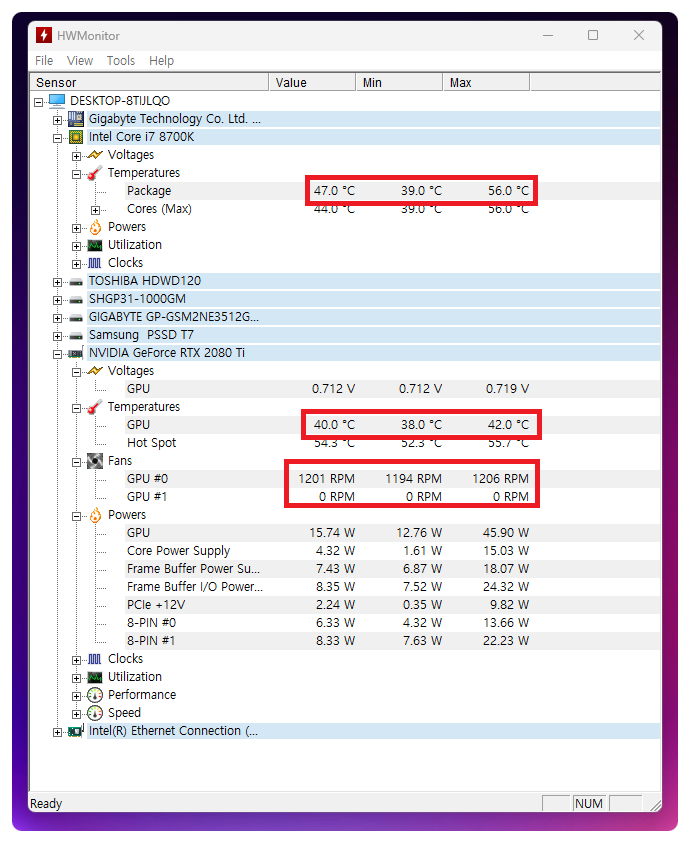Expand the TOSHIBA HDWD120 node
The height and width of the screenshot is (843, 690).
coord(58,282)
